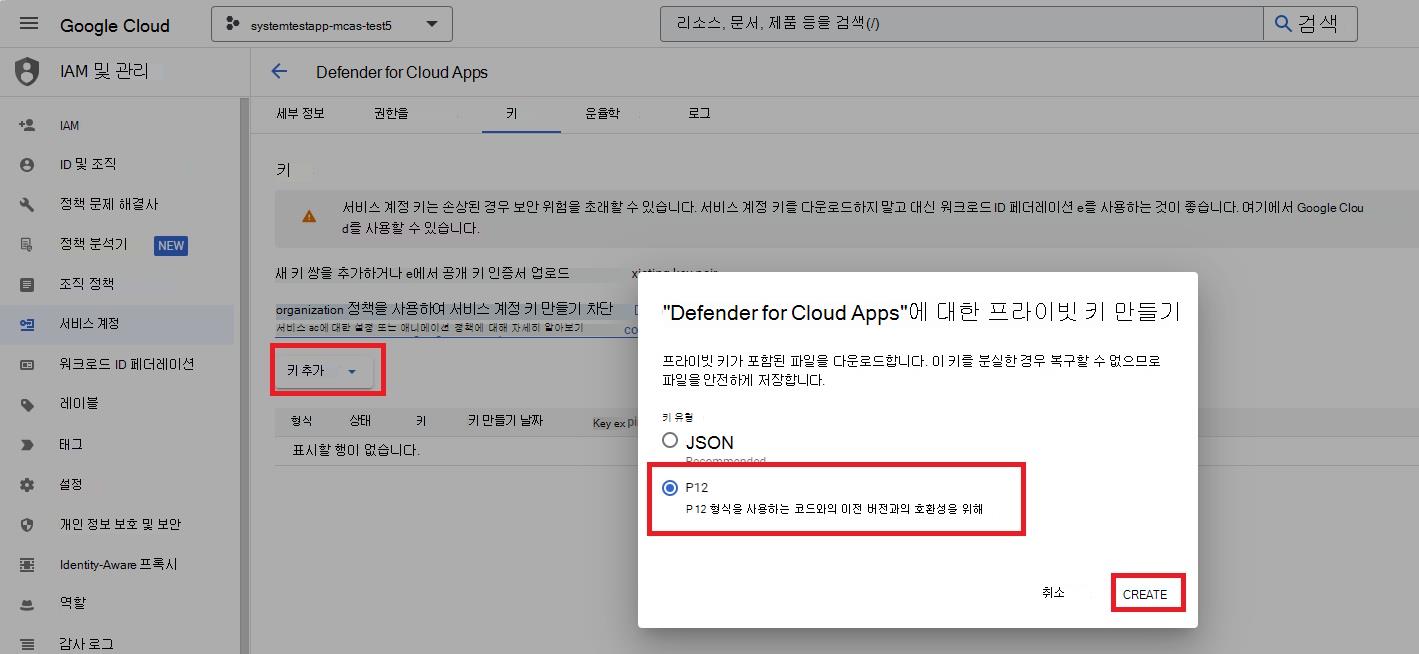
Task: Click the warning triangle icon
Action: (x=309, y=215)
